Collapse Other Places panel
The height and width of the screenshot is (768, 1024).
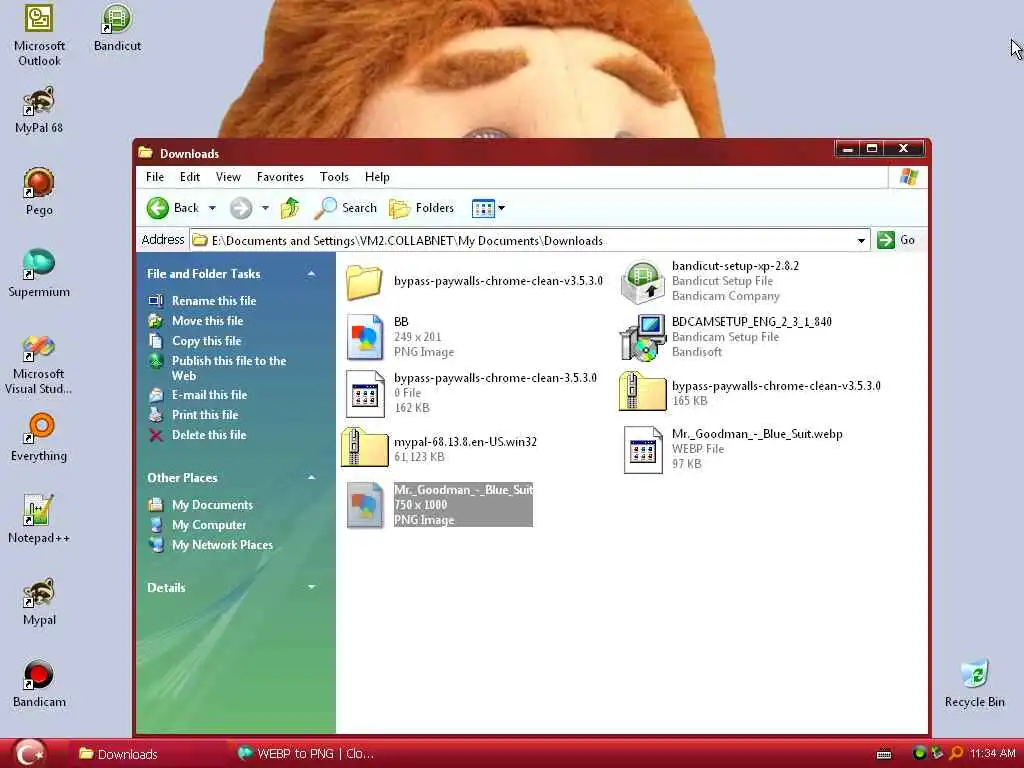(x=312, y=478)
